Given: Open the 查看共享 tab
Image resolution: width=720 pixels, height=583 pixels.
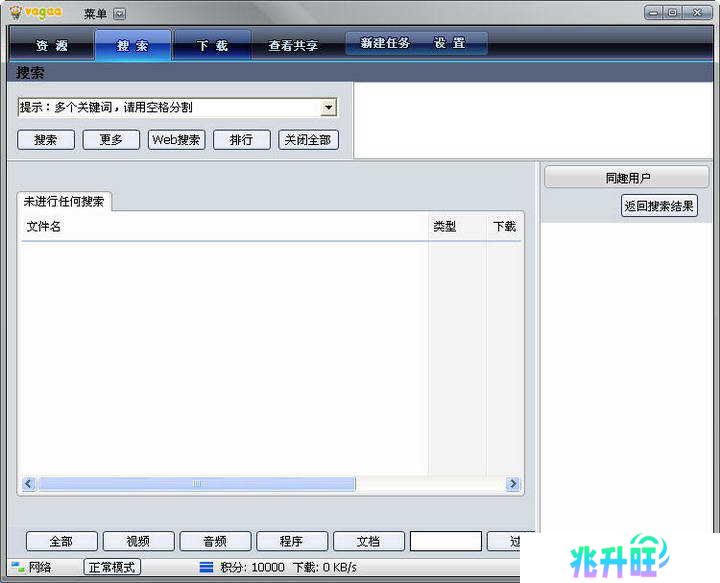Looking at the screenshot, I should click(293, 45).
